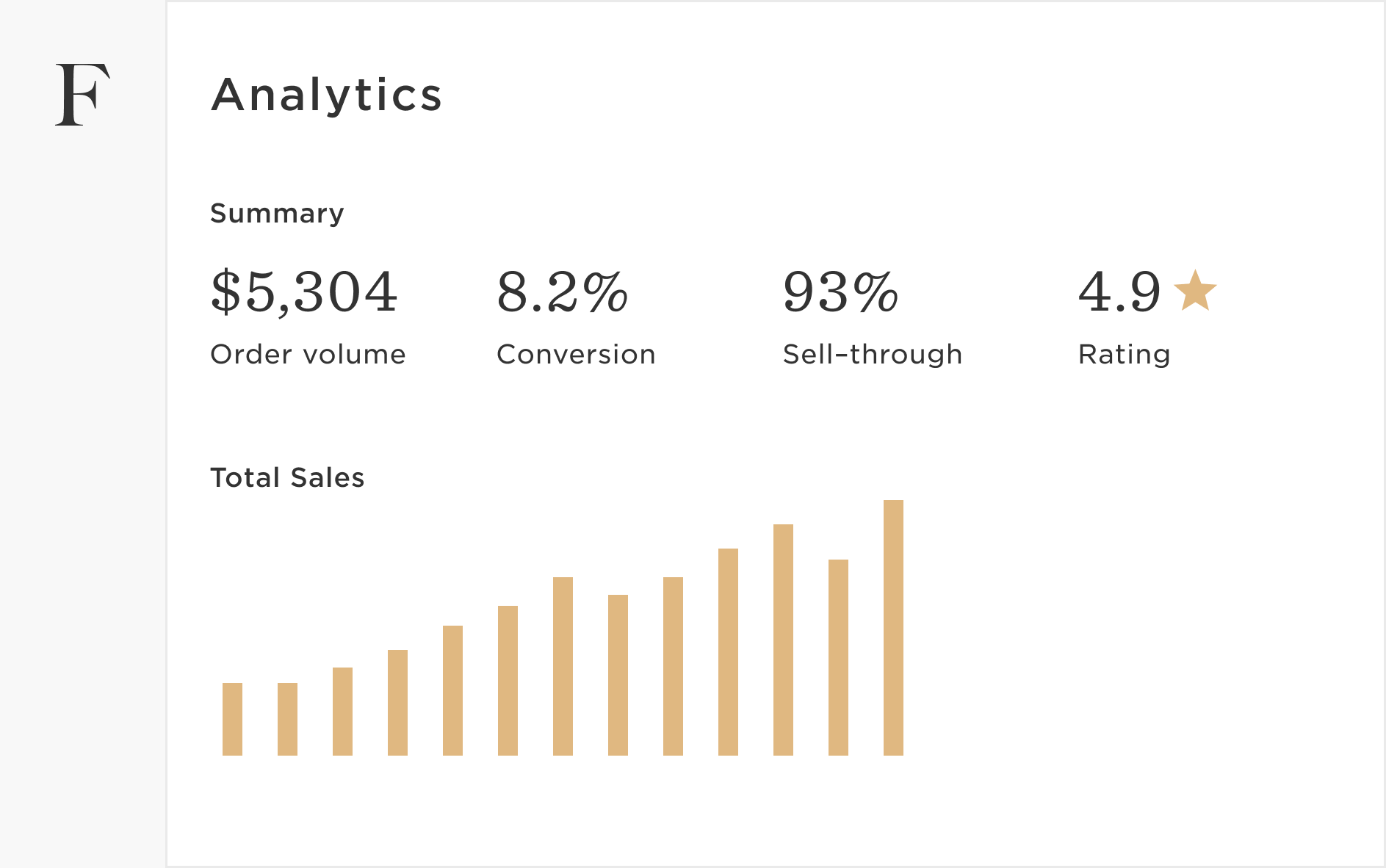
Task: Select the second-tallest sales bar
Action: [x=783, y=639]
